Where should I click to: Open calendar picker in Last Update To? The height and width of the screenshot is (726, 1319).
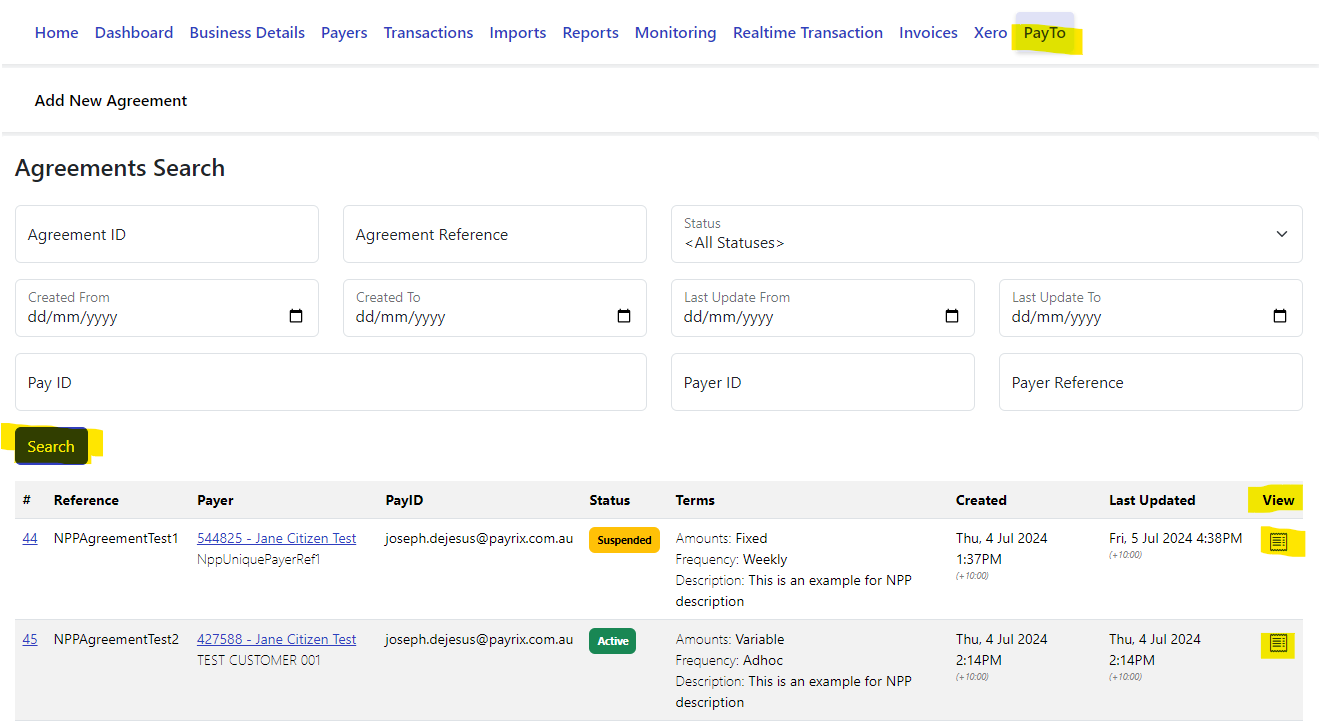(1280, 317)
